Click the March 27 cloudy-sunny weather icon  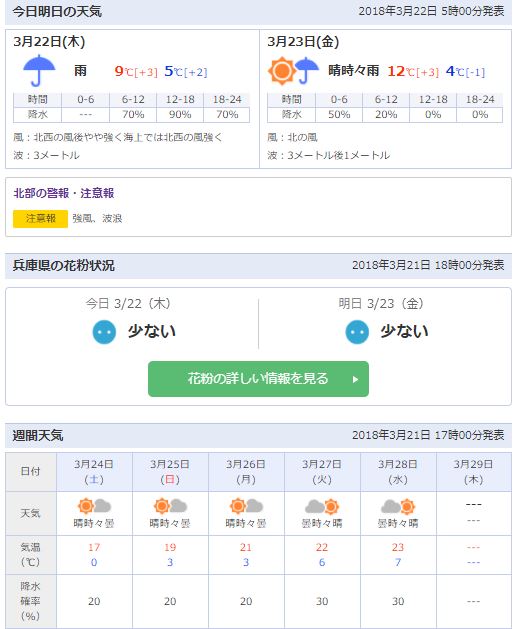pos(322,507)
